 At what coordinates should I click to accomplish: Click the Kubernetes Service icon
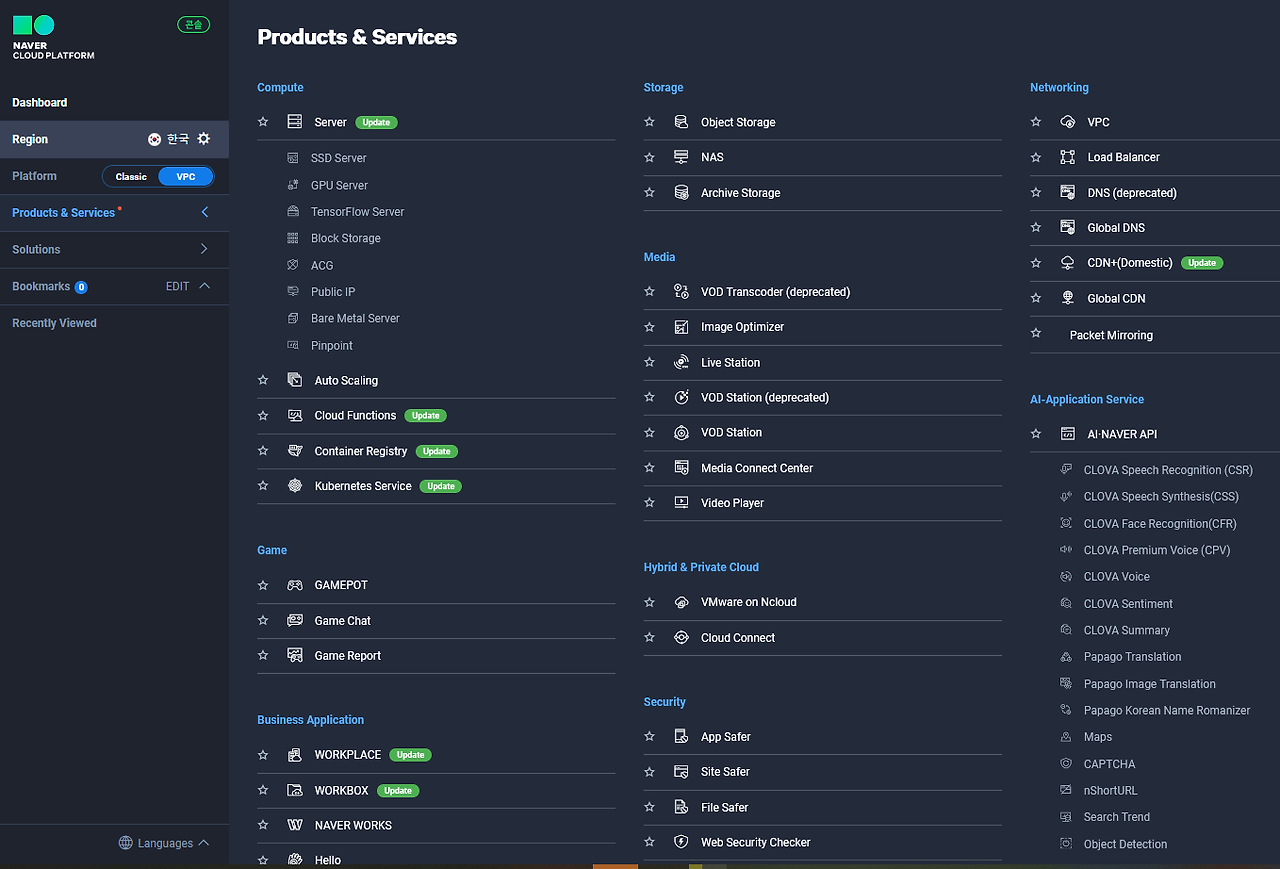pos(295,486)
